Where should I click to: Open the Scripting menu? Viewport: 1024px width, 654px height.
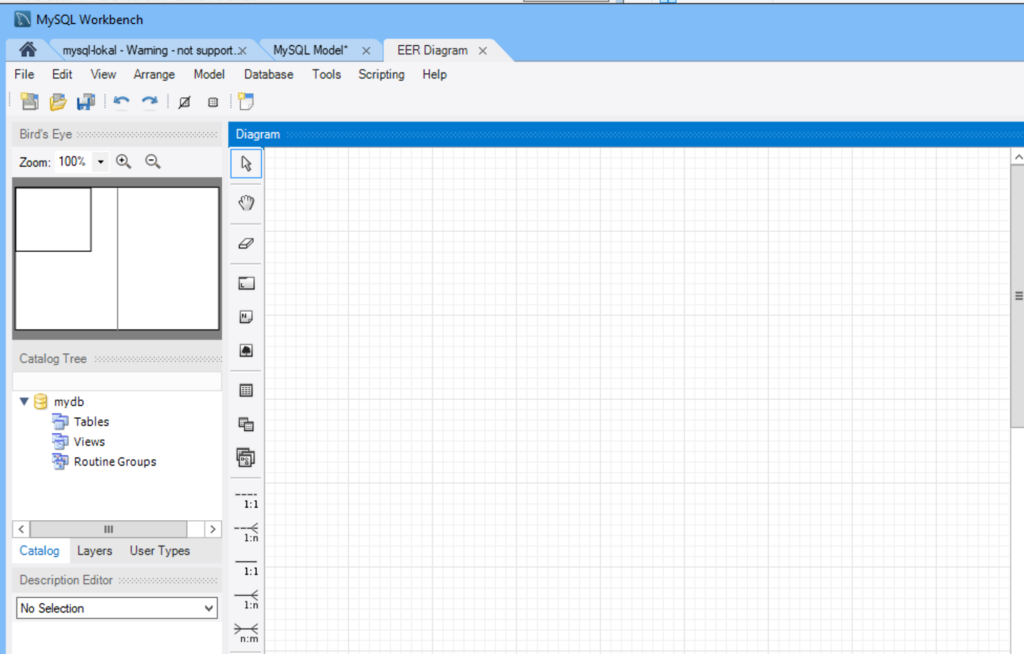[381, 74]
